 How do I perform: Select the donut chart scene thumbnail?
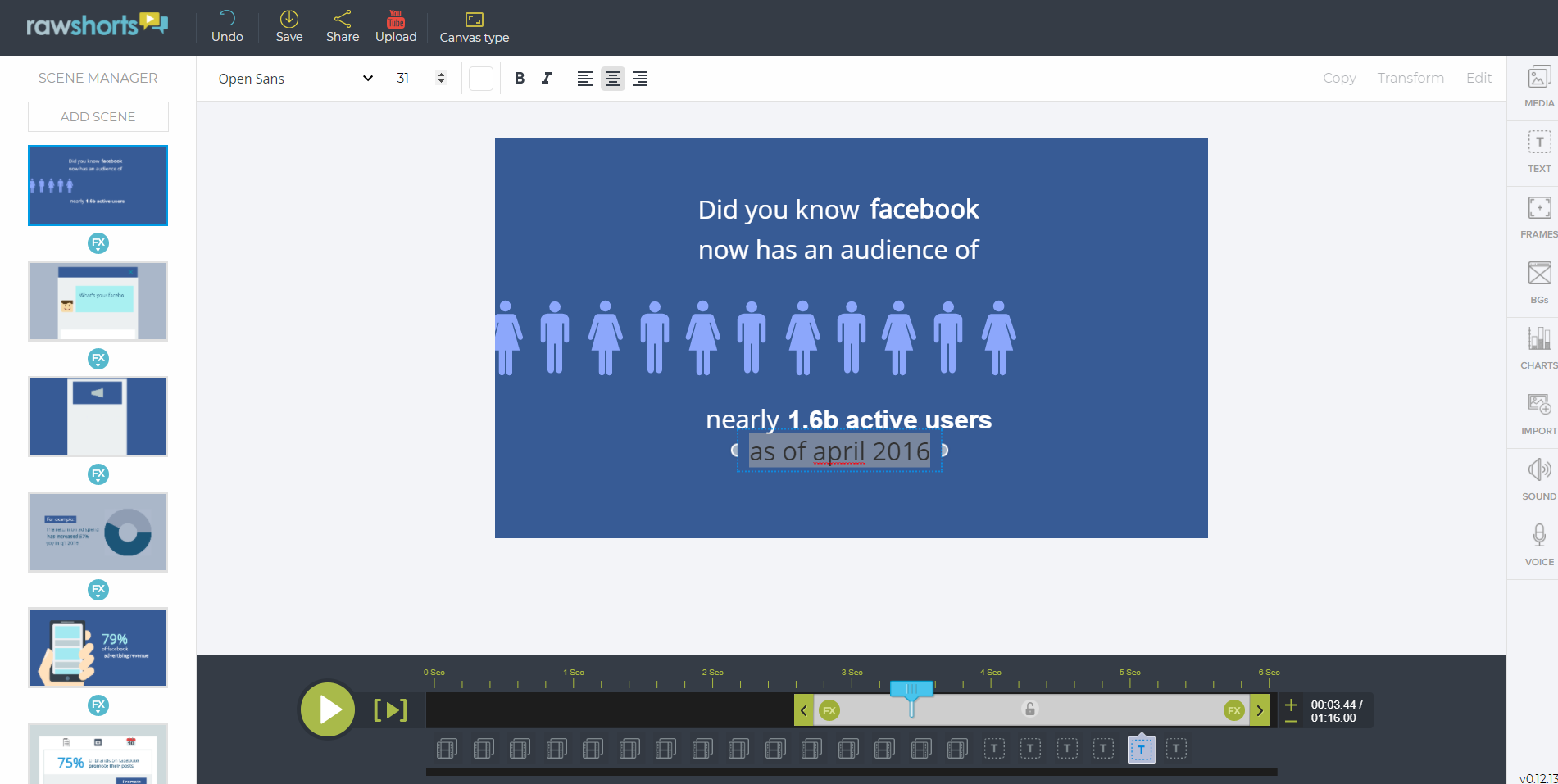tap(98, 532)
